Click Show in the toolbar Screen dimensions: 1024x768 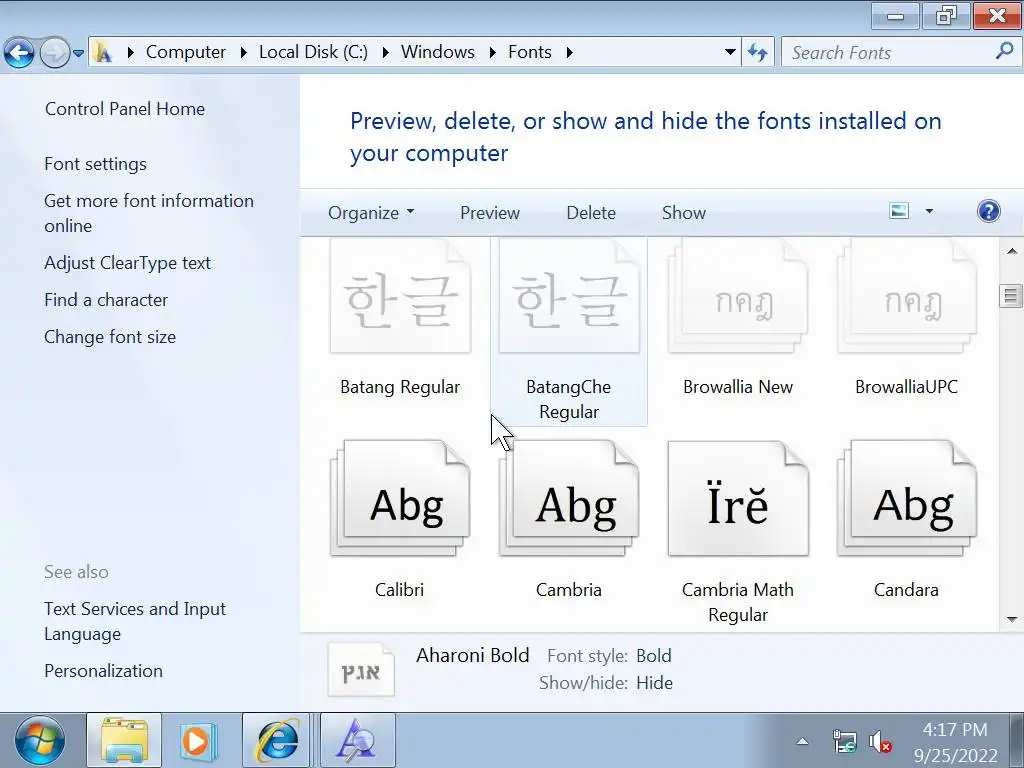point(684,213)
